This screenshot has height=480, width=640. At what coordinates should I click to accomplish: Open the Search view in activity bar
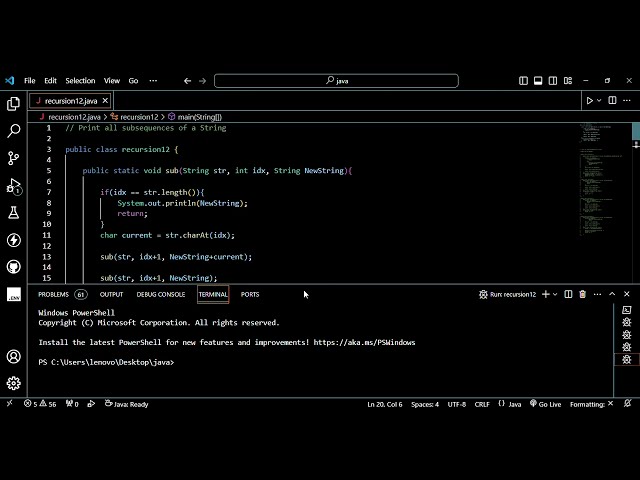pyautogui.click(x=13, y=131)
